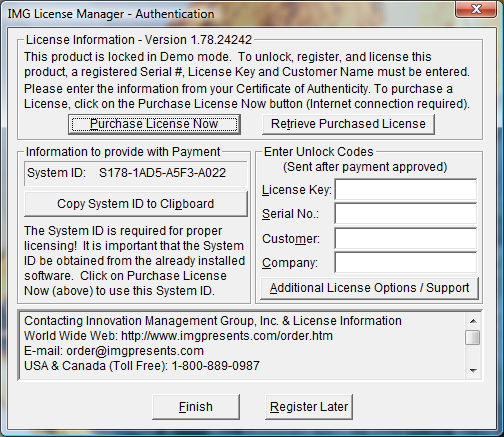Viewport: 504px width, 437px height.
Task: Click the contact info scrollbar down arrow
Action: tap(473, 370)
